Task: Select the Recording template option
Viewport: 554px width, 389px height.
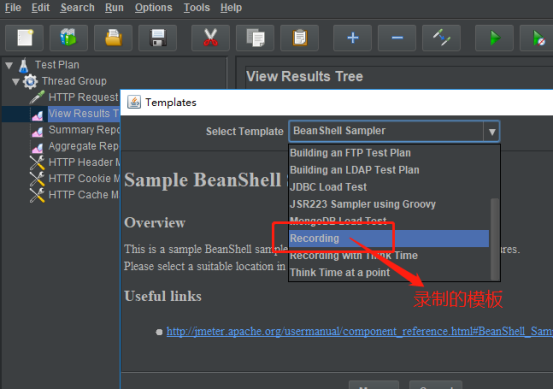Action: [x=389, y=238]
